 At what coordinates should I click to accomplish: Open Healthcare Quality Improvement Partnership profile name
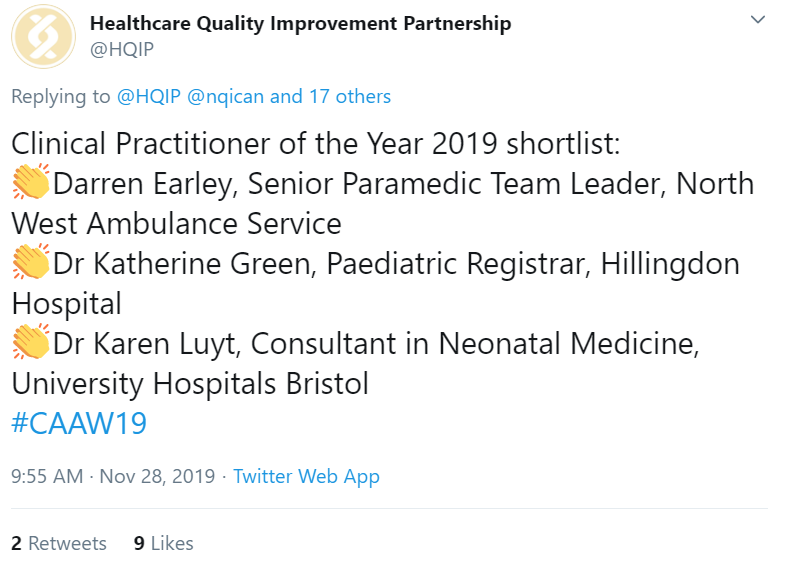(x=300, y=24)
